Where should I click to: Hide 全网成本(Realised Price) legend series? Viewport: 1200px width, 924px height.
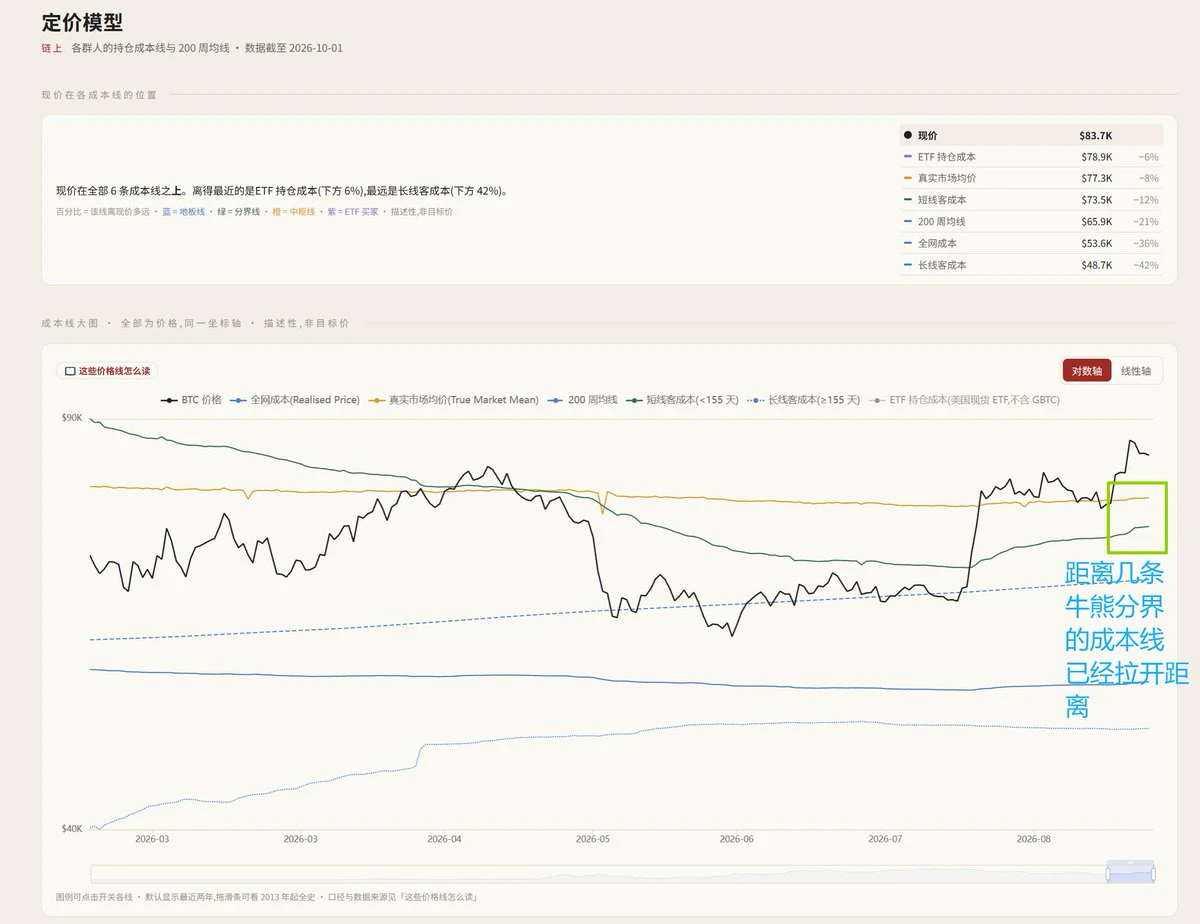click(295, 400)
